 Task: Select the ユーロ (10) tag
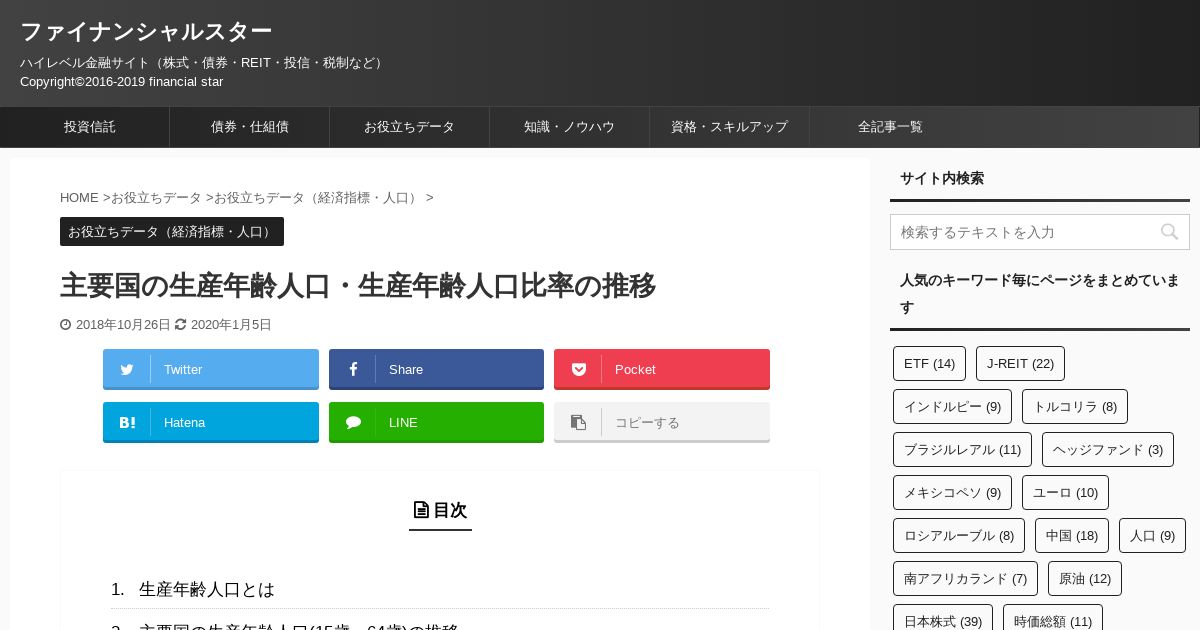click(x=1065, y=492)
